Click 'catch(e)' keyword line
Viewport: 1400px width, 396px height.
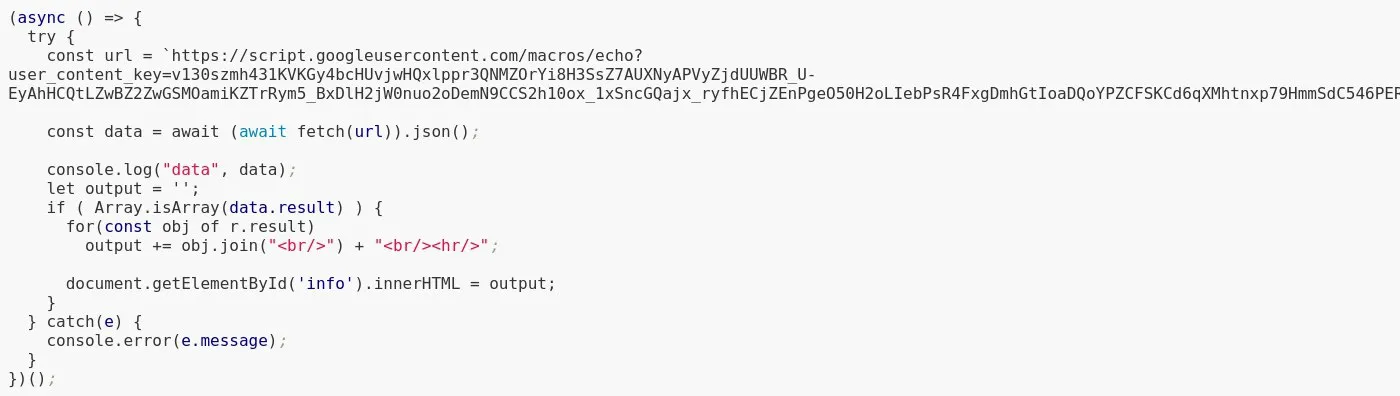click(87, 321)
